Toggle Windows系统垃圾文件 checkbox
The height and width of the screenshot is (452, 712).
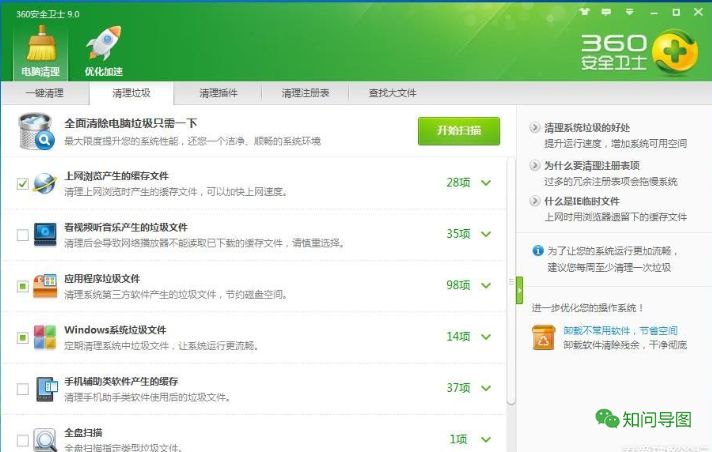click(x=22, y=338)
